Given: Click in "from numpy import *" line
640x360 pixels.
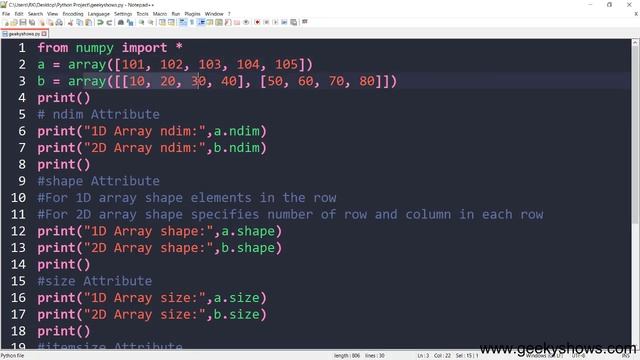Looking at the screenshot, I should [110, 48].
